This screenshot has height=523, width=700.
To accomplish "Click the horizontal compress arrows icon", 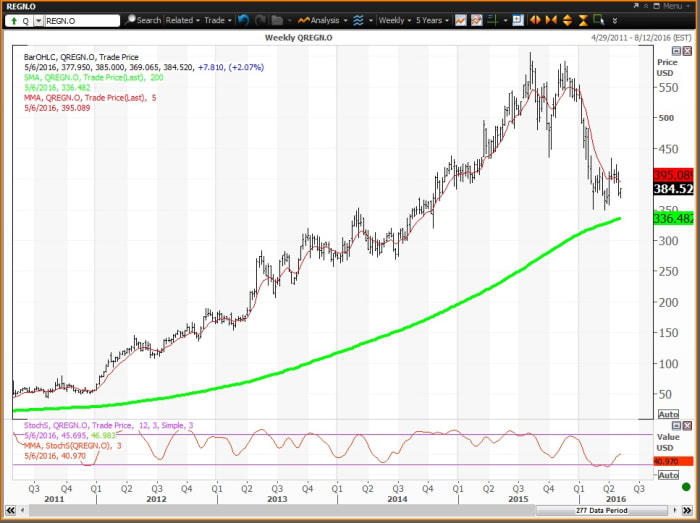I will pyautogui.click(x=551, y=20).
